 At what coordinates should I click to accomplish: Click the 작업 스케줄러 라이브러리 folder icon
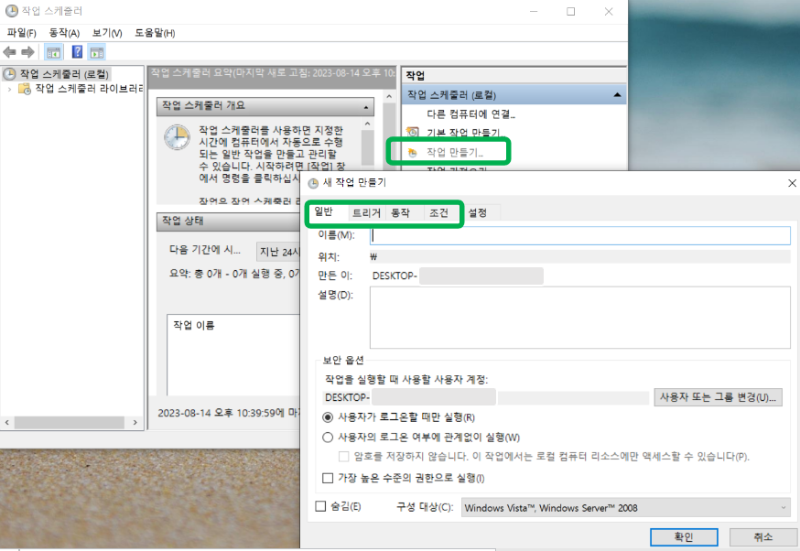[24, 89]
